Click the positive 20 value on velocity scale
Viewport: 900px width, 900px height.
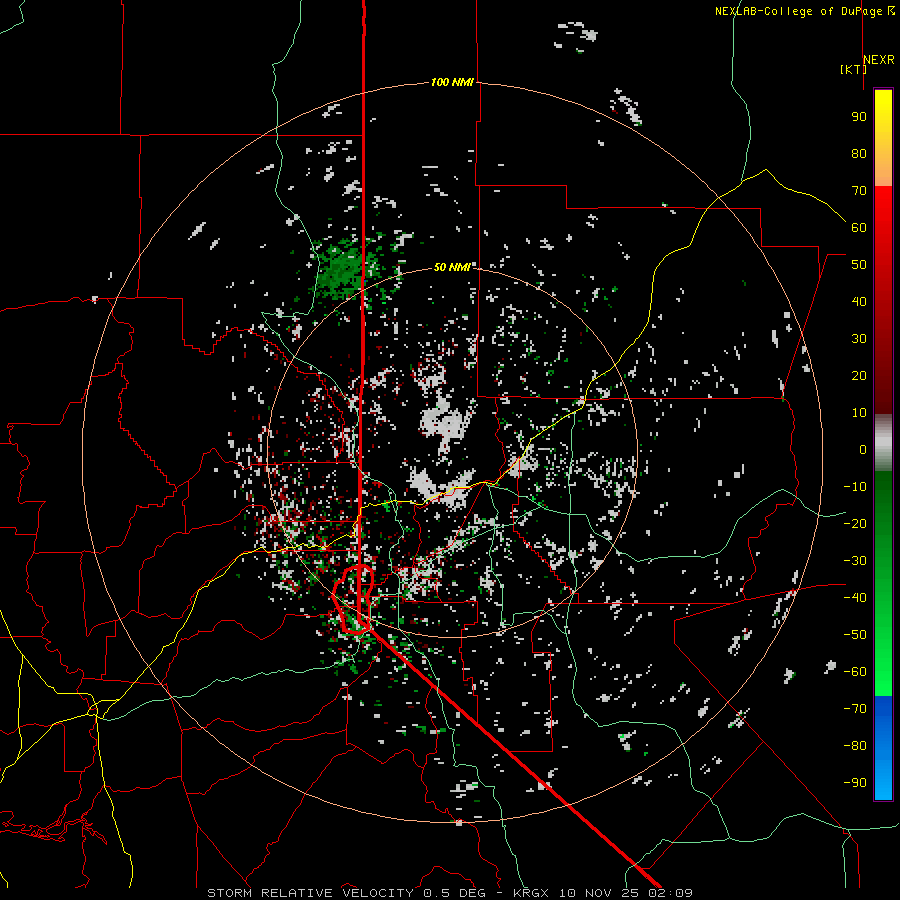859,376
